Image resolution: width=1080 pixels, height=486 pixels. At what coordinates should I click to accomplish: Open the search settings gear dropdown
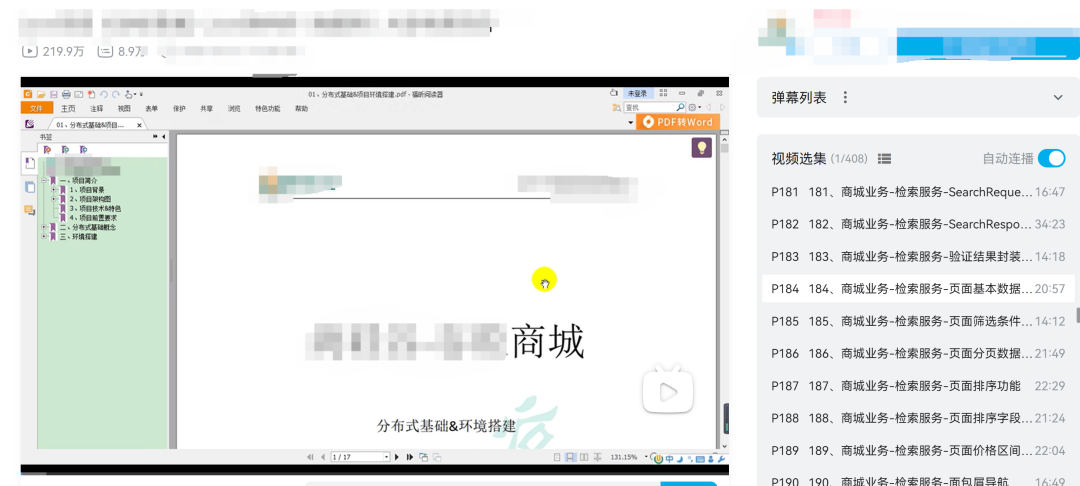pos(694,107)
